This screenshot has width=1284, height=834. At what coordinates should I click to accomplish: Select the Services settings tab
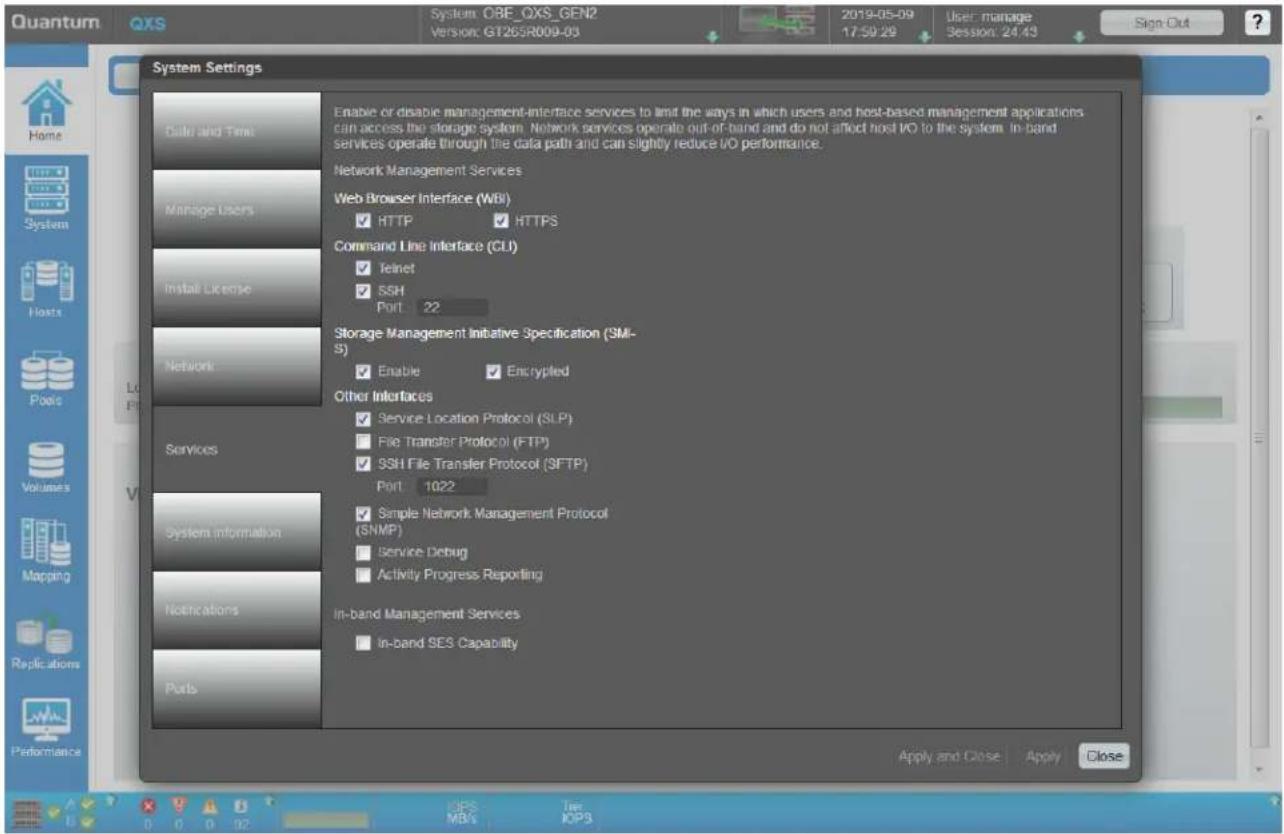coord(237,450)
